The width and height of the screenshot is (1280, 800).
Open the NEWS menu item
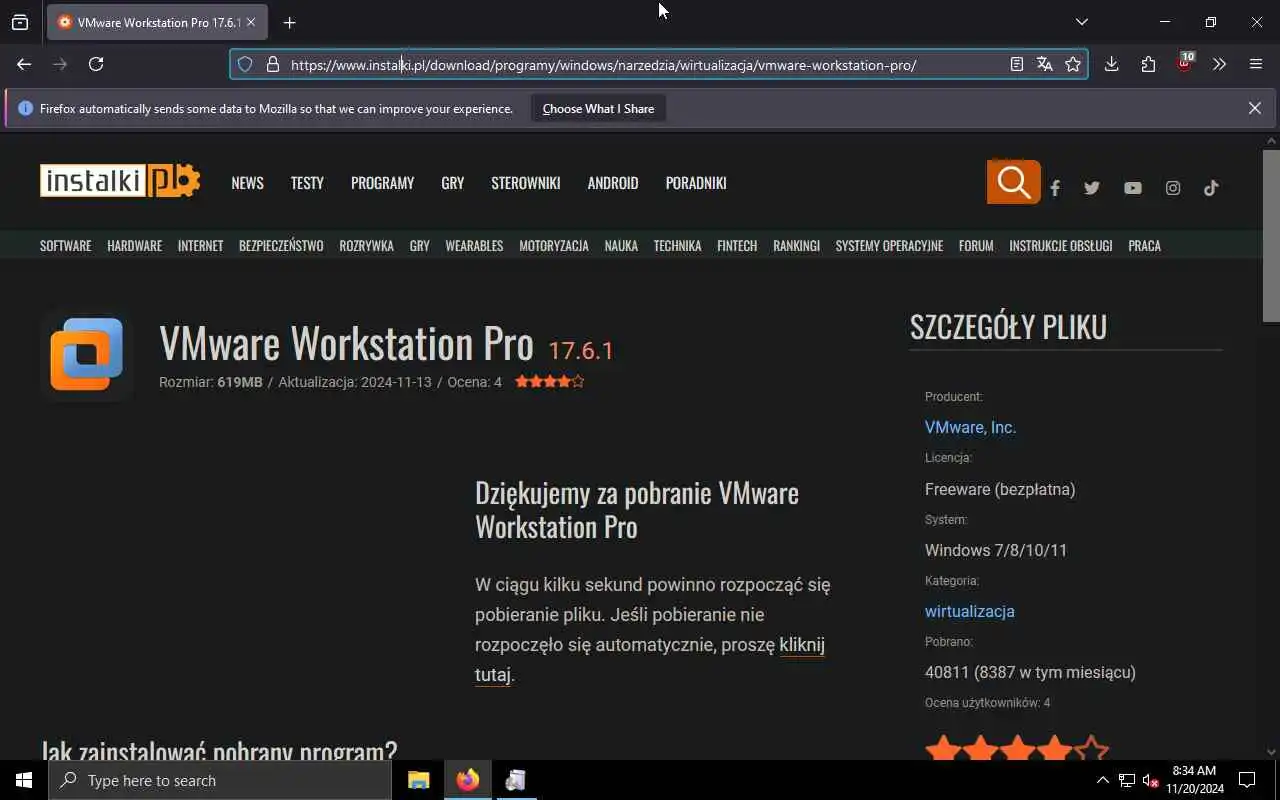coord(247,183)
